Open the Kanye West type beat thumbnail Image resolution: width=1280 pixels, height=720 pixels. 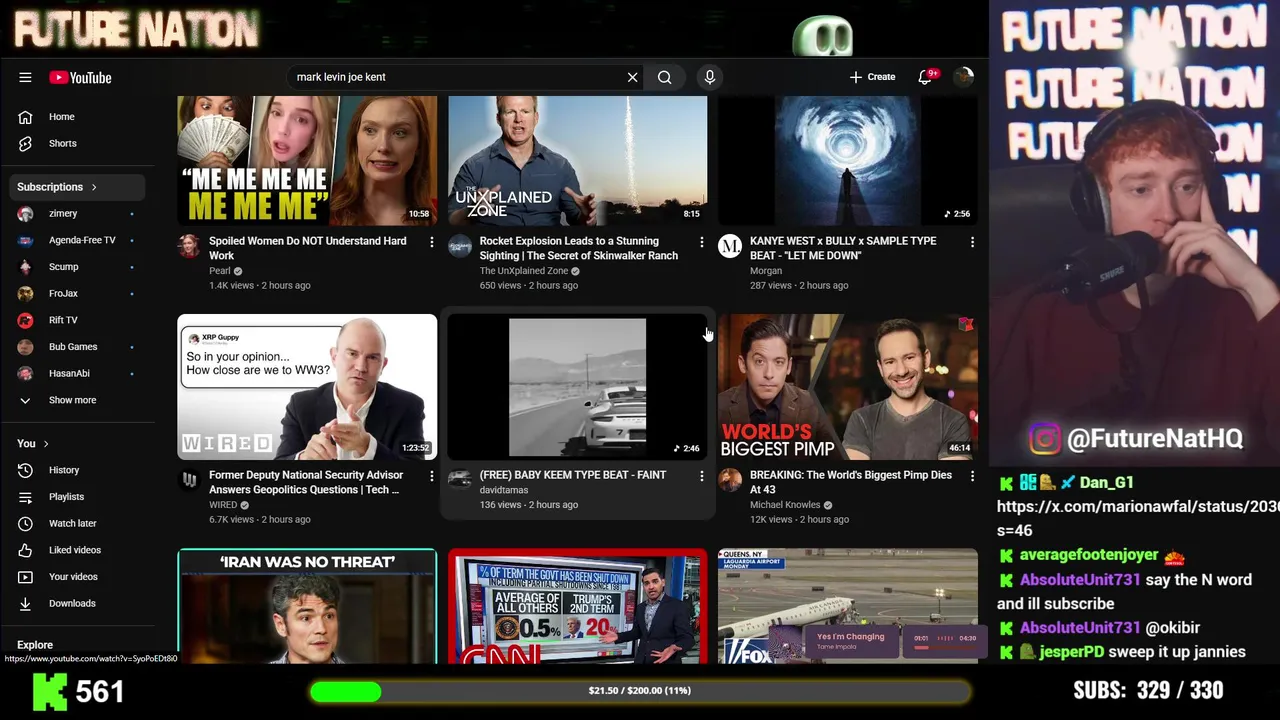tap(848, 161)
